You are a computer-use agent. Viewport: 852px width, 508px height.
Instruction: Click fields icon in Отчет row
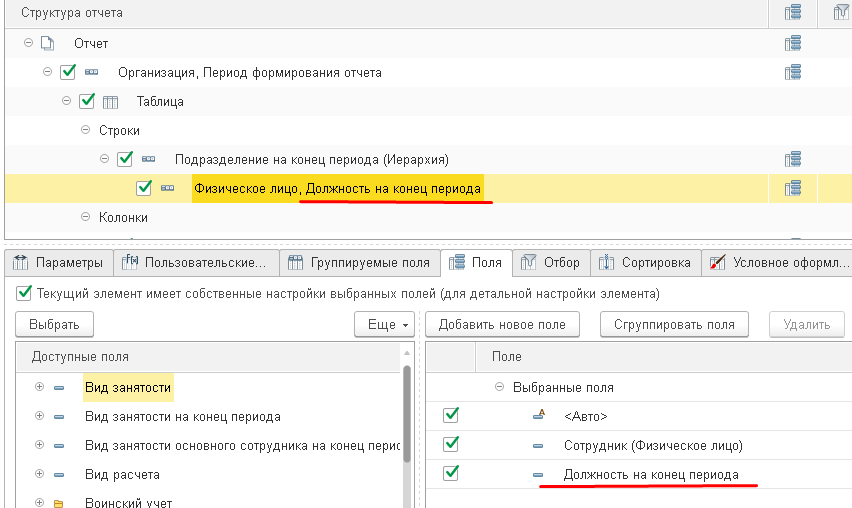tap(793, 43)
